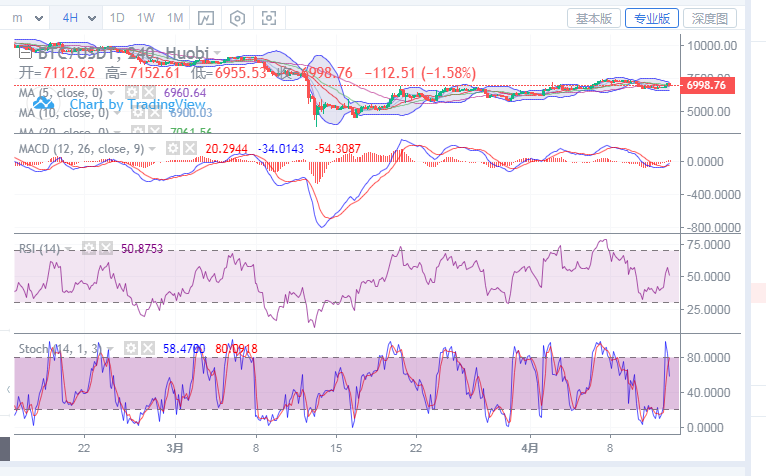Open settings gear for MA (10, close, 0)
766x476 pixels.
tap(138, 113)
